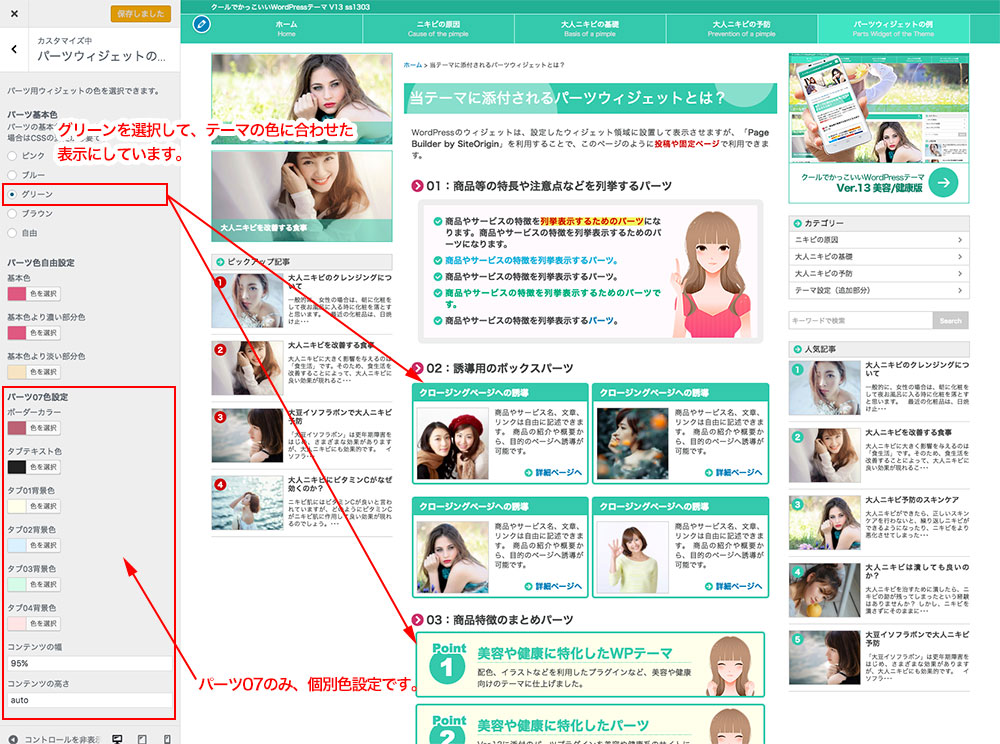Click the arrow icon beside 人気記事 heading
Viewport: 1000px width, 744px height.
coord(797,349)
